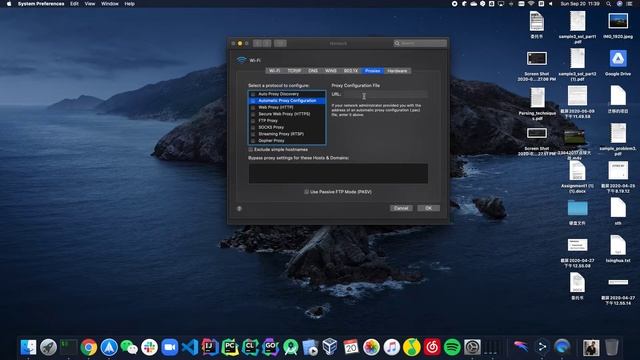
Task: Open the Help menu
Action: click(x=129, y=4)
